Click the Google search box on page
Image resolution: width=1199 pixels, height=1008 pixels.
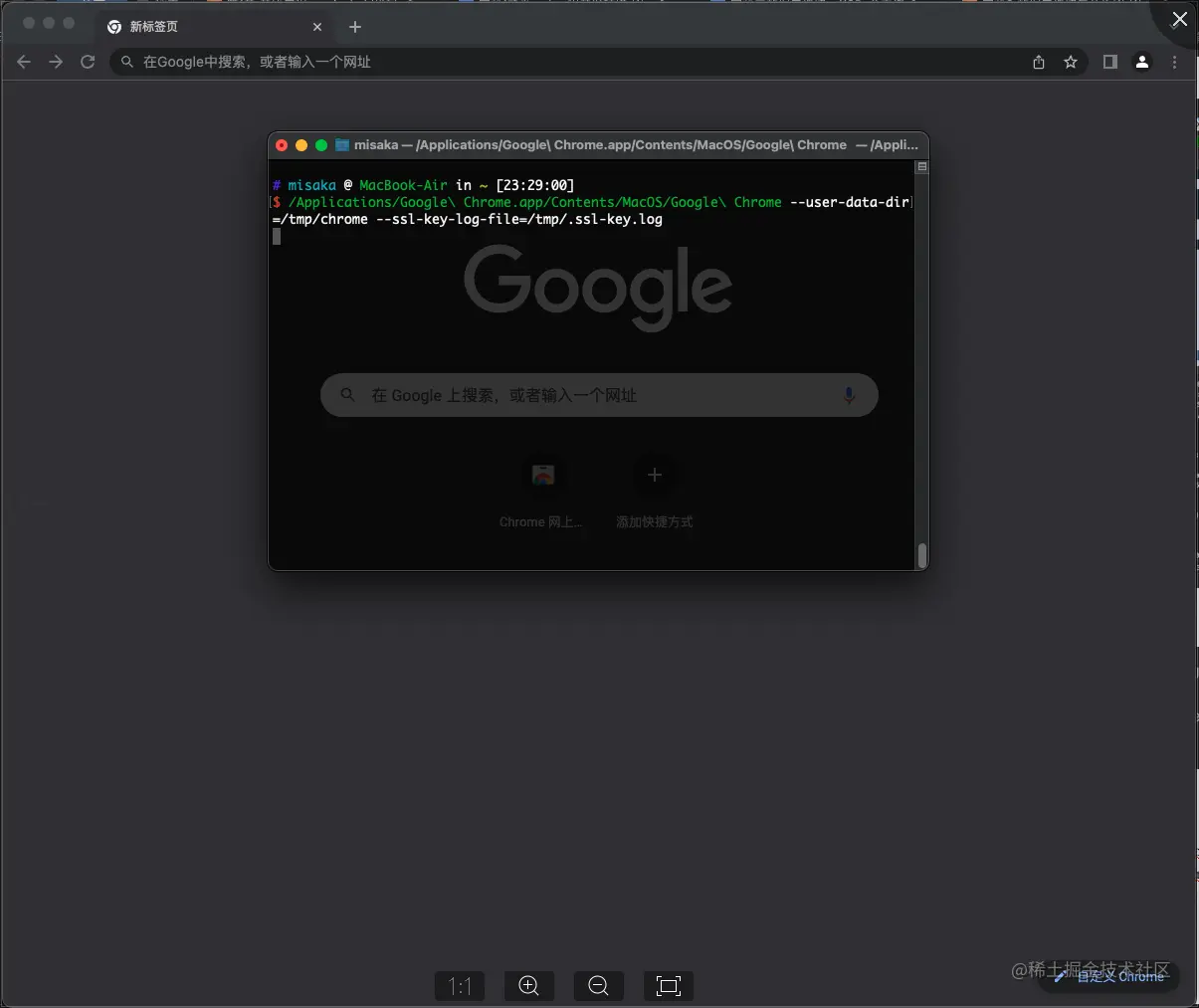click(x=599, y=395)
